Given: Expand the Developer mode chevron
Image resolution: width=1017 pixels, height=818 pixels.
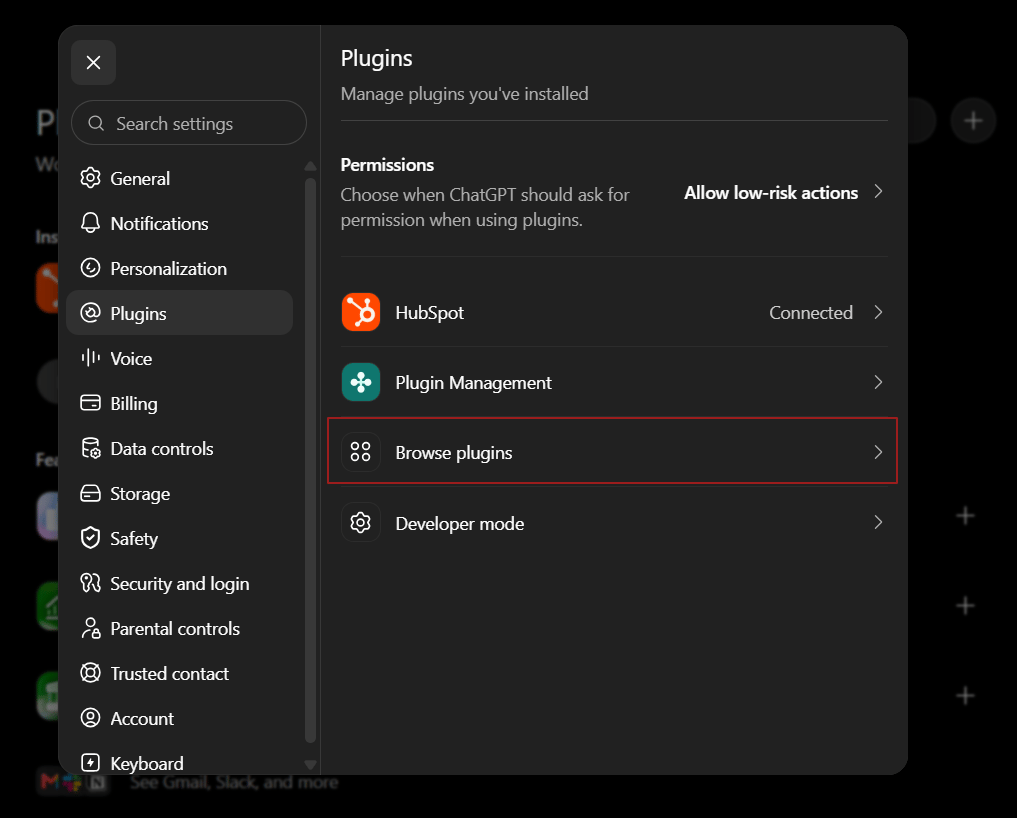Looking at the screenshot, I should click(x=878, y=522).
